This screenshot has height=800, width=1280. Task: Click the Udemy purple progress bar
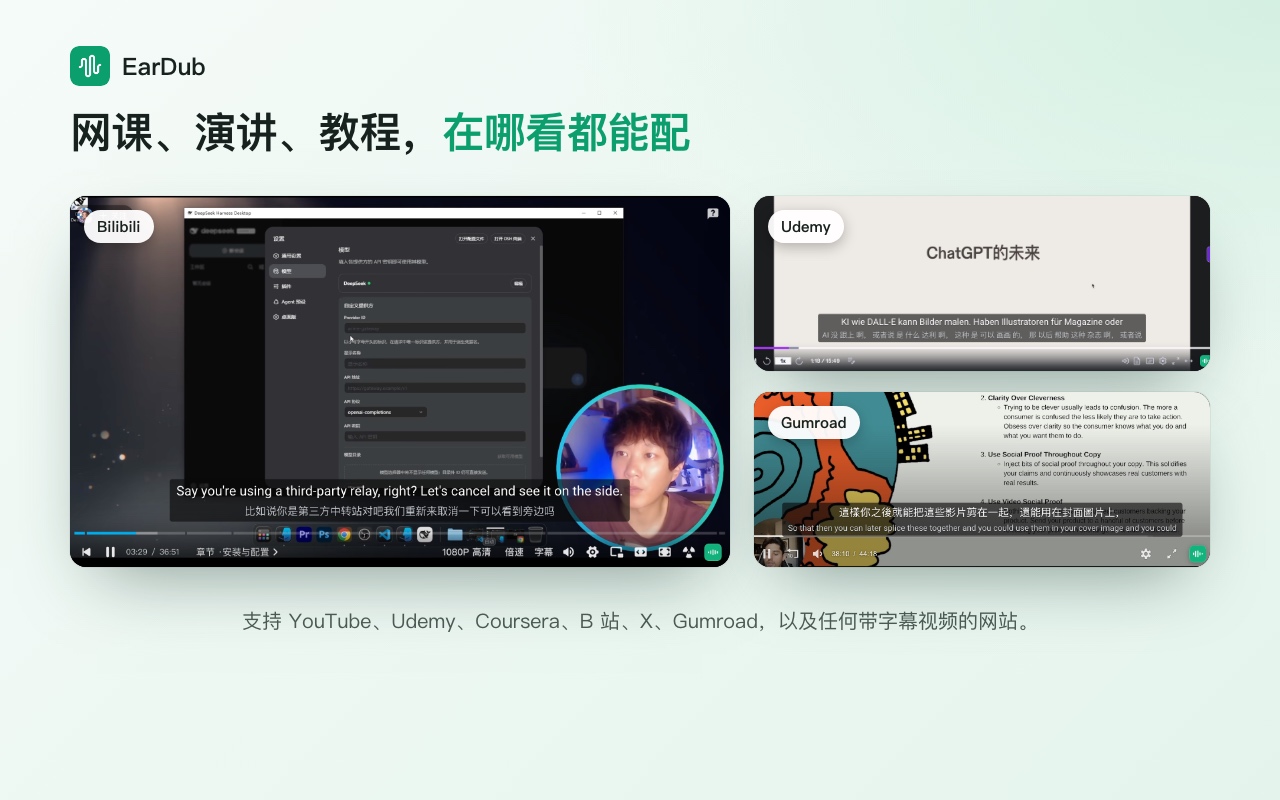coord(776,347)
